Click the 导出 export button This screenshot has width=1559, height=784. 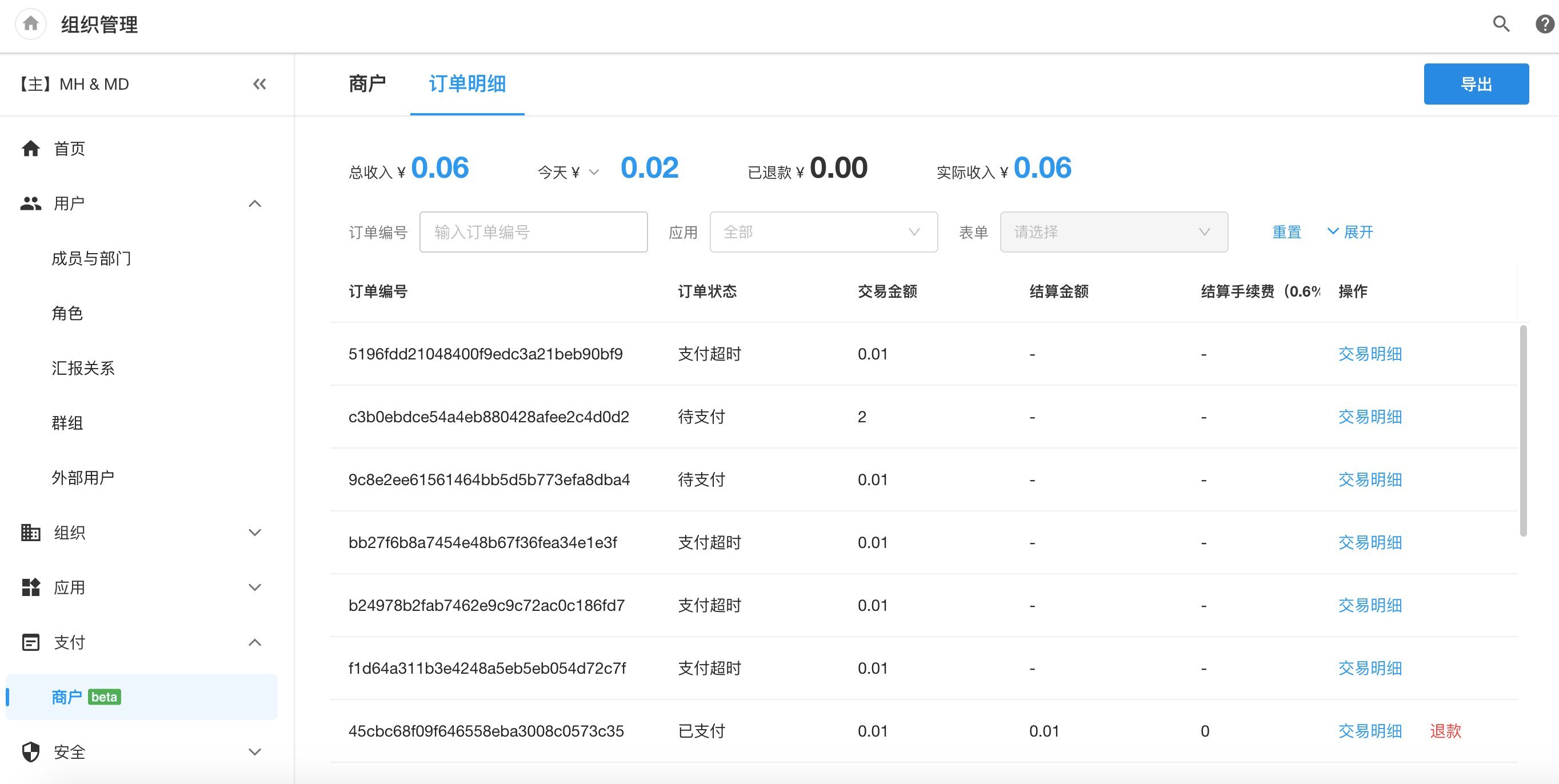click(x=1476, y=84)
